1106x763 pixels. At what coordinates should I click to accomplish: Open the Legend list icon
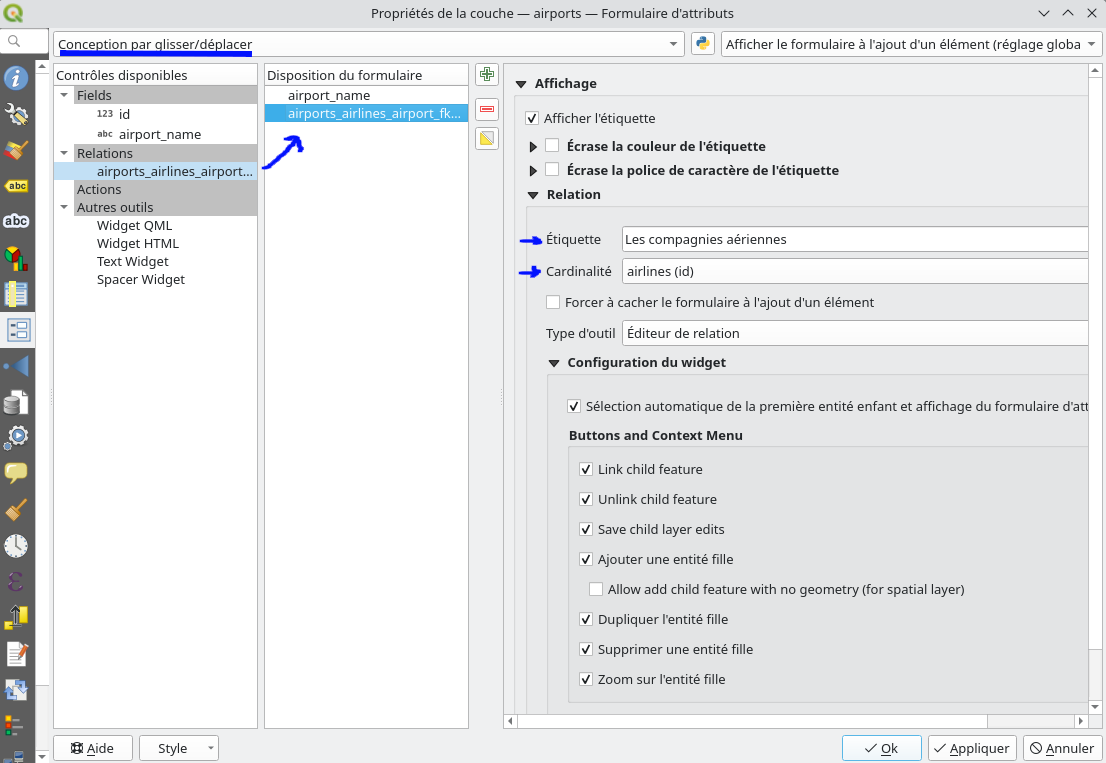point(16,726)
